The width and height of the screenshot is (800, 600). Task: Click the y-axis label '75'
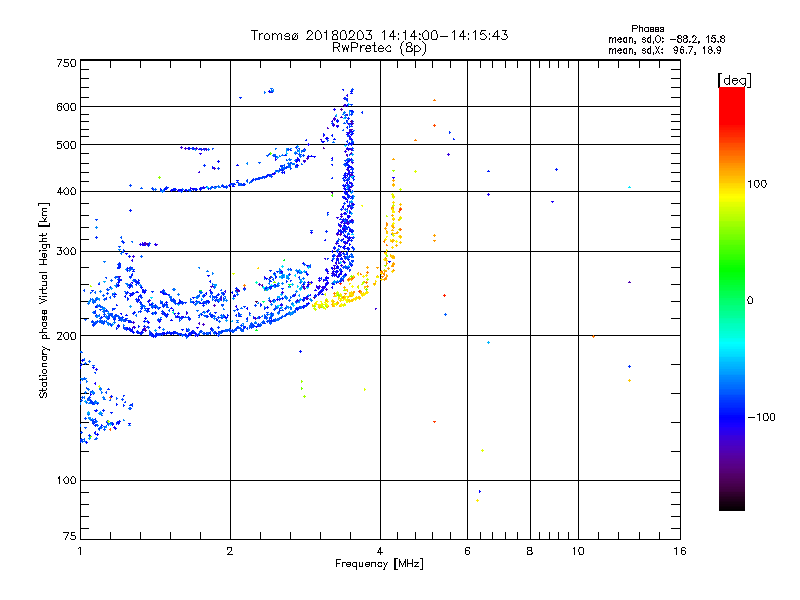pyautogui.click(x=70, y=536)
